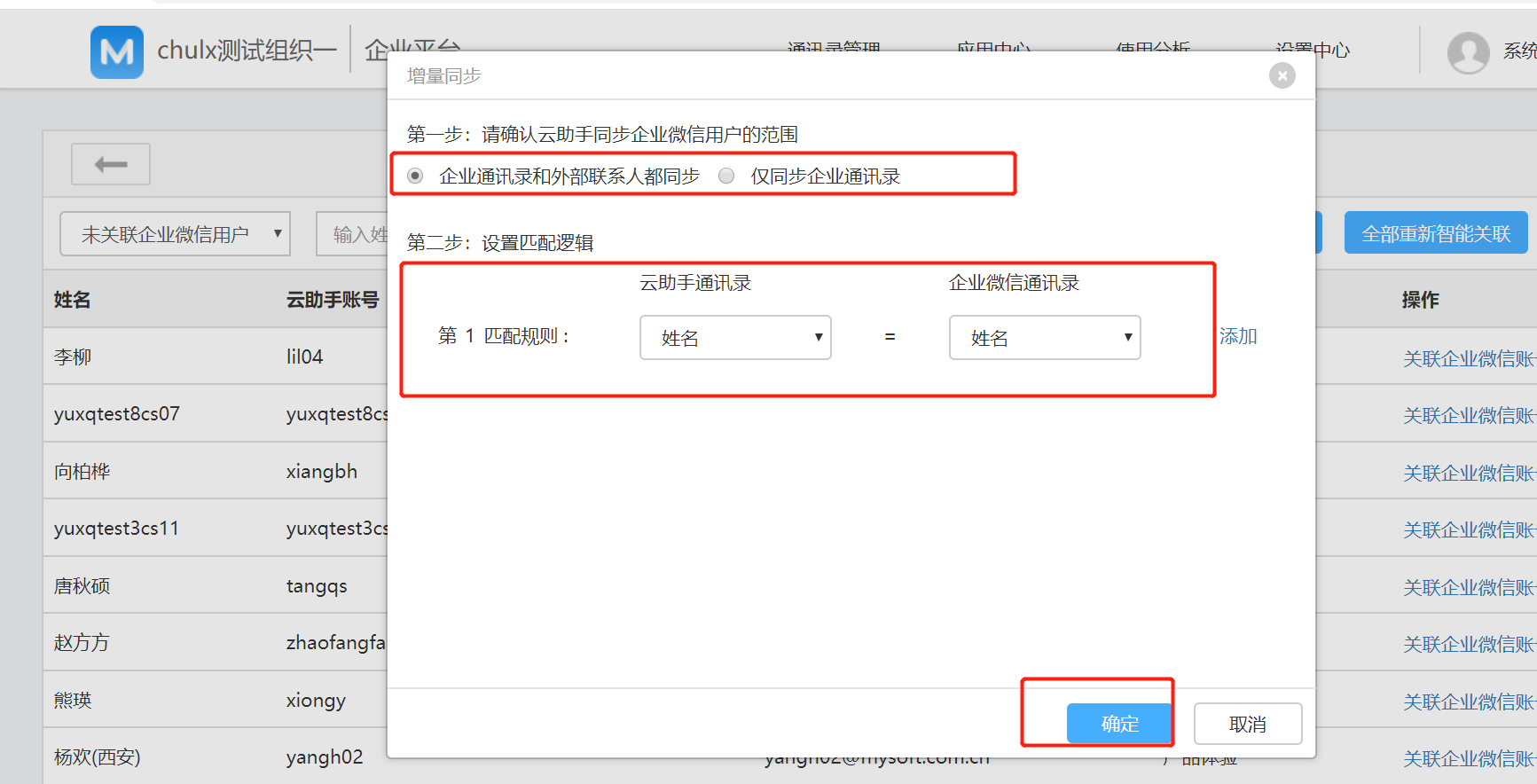This screenshot has height=784, width=1537.
Task: Click account cell tangqs
Action: click(317, 585)
